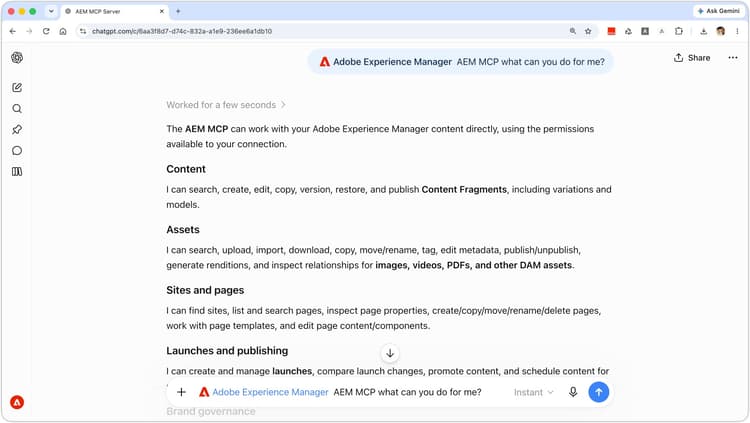Click the bold 'Content Fragments' text
Viewport: 750px width, 423px height.
pos(464,189)
